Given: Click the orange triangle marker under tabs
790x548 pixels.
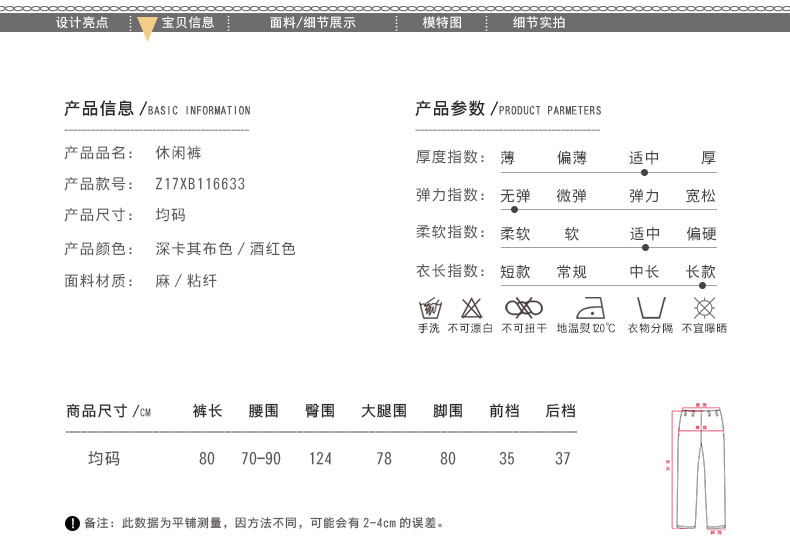Looking at the screenshot, I should [147, 29].
